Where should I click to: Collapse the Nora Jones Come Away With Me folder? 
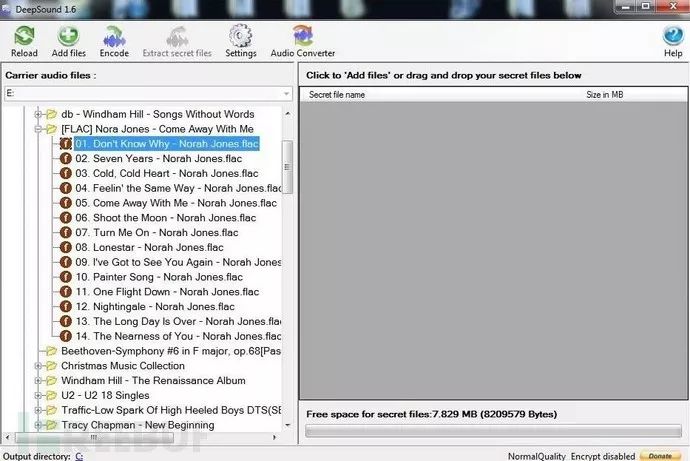pyautogui.click(x=38, y=129)
